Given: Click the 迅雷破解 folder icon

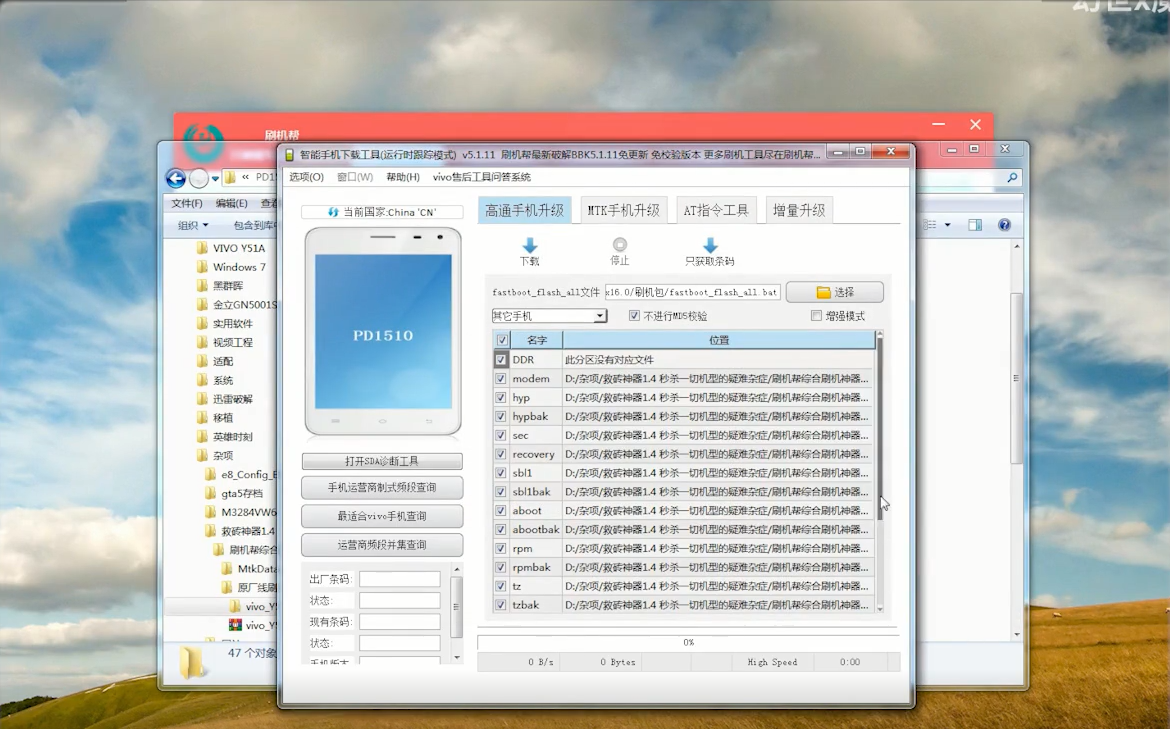Looking at the screenshot, I should (x=202, y=398).
